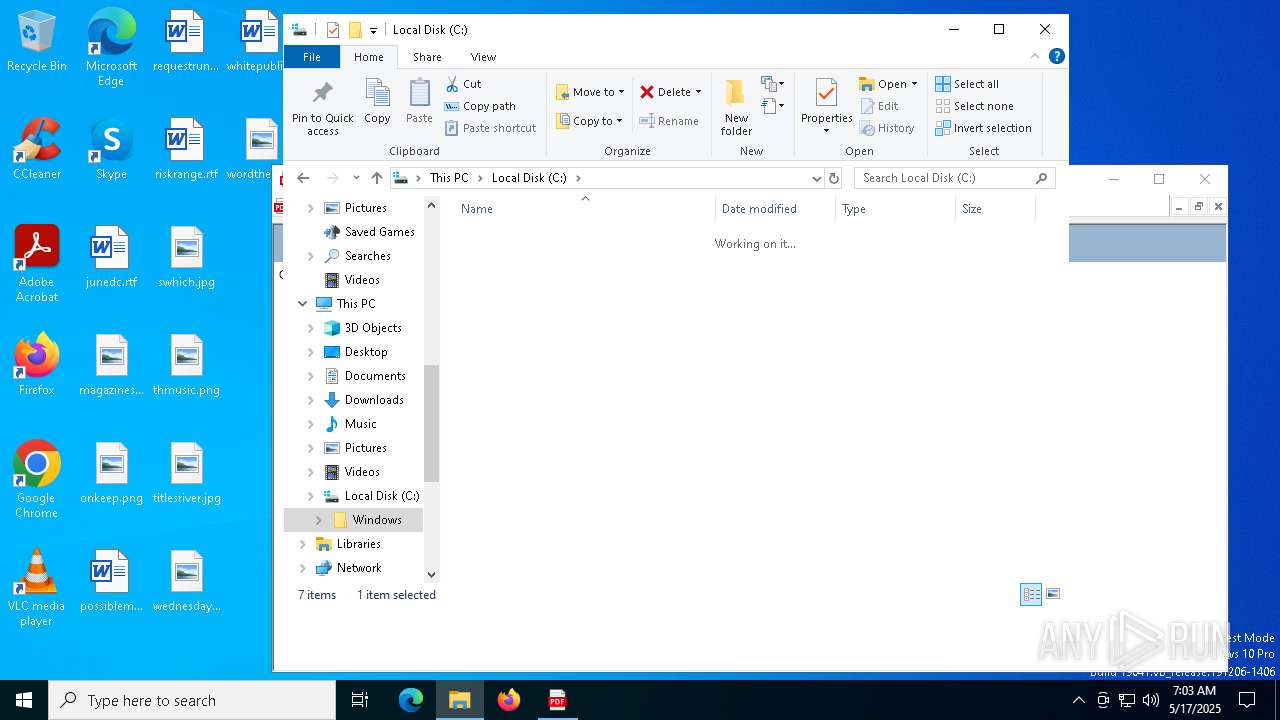The height and width of the screenshot is (720, 1280).
Task: Click the Edit command in the Open group
Action: pyautogui.click(x=879, y=106)
